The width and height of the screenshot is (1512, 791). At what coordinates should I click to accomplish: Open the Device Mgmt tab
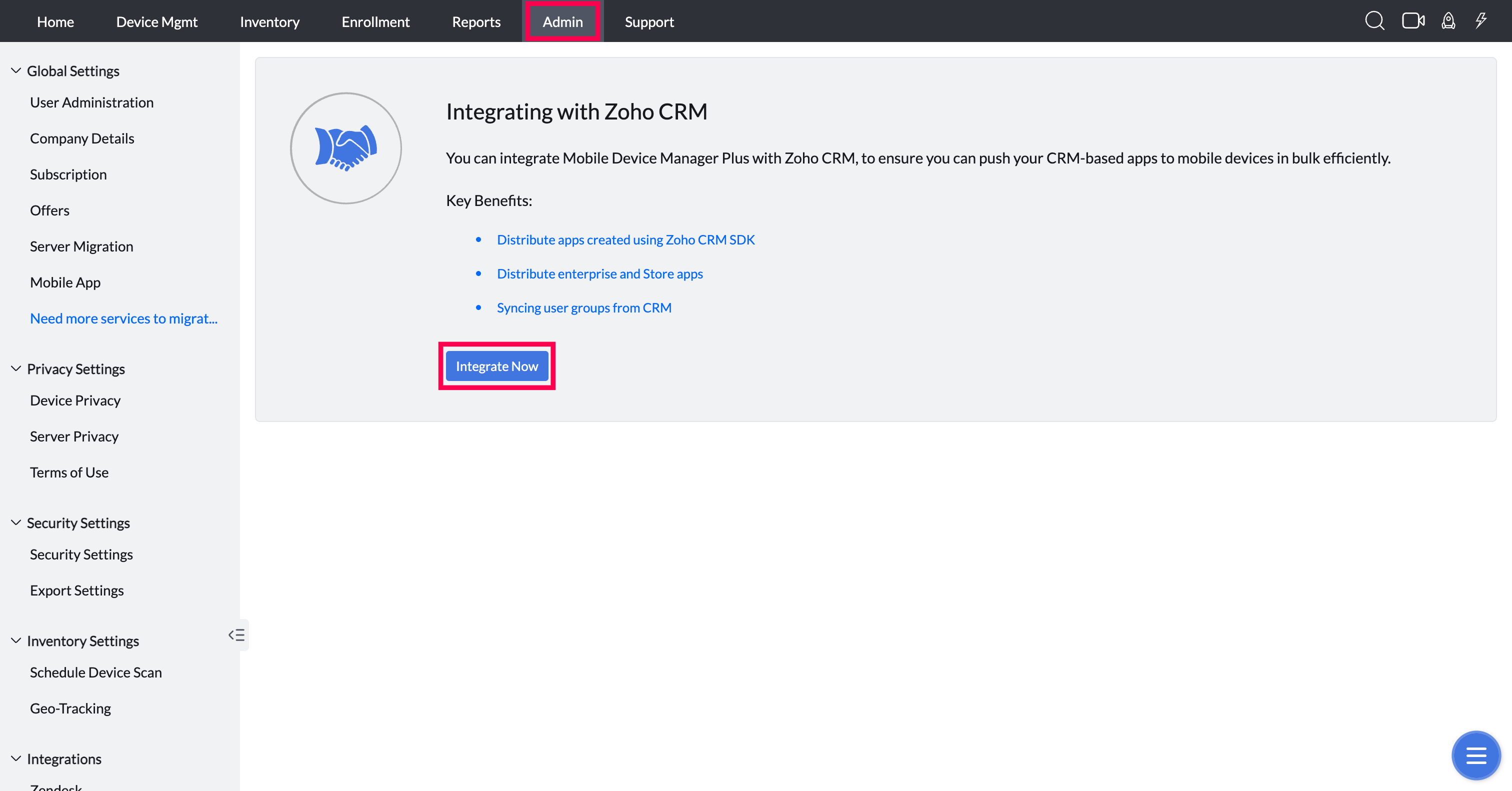(x=156, y=21)
